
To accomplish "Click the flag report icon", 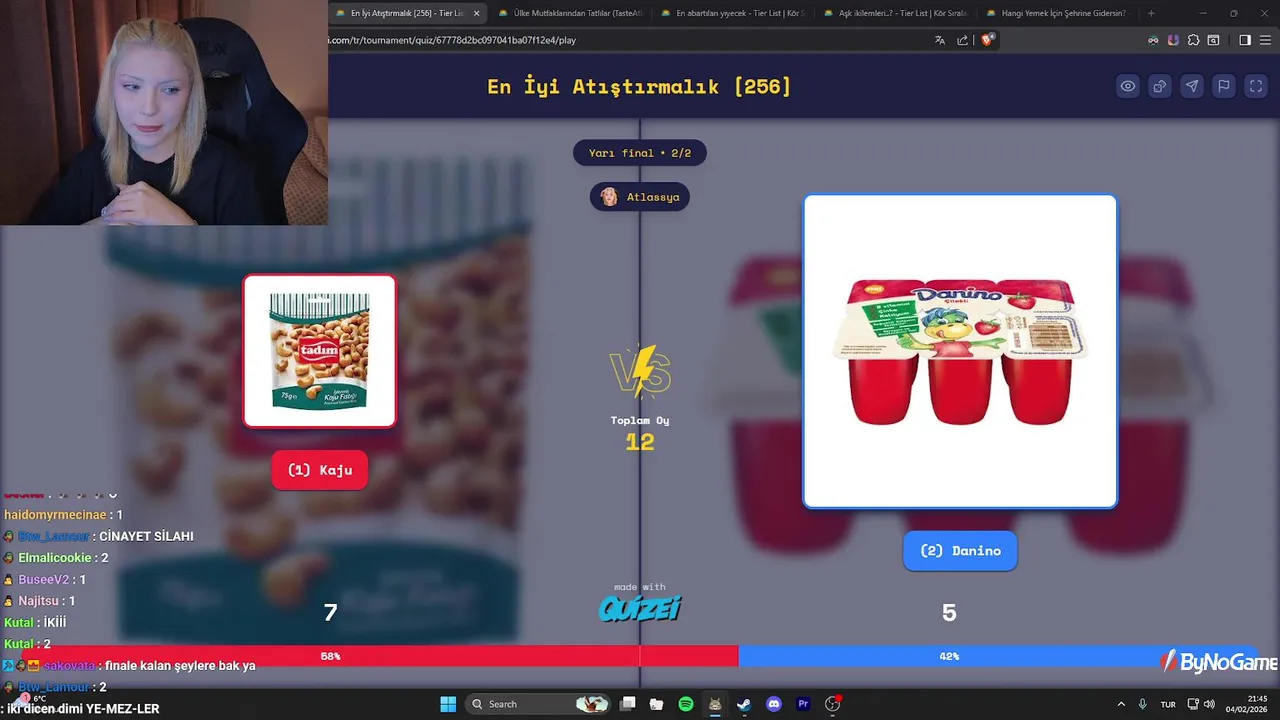I will pos(1224,86).
